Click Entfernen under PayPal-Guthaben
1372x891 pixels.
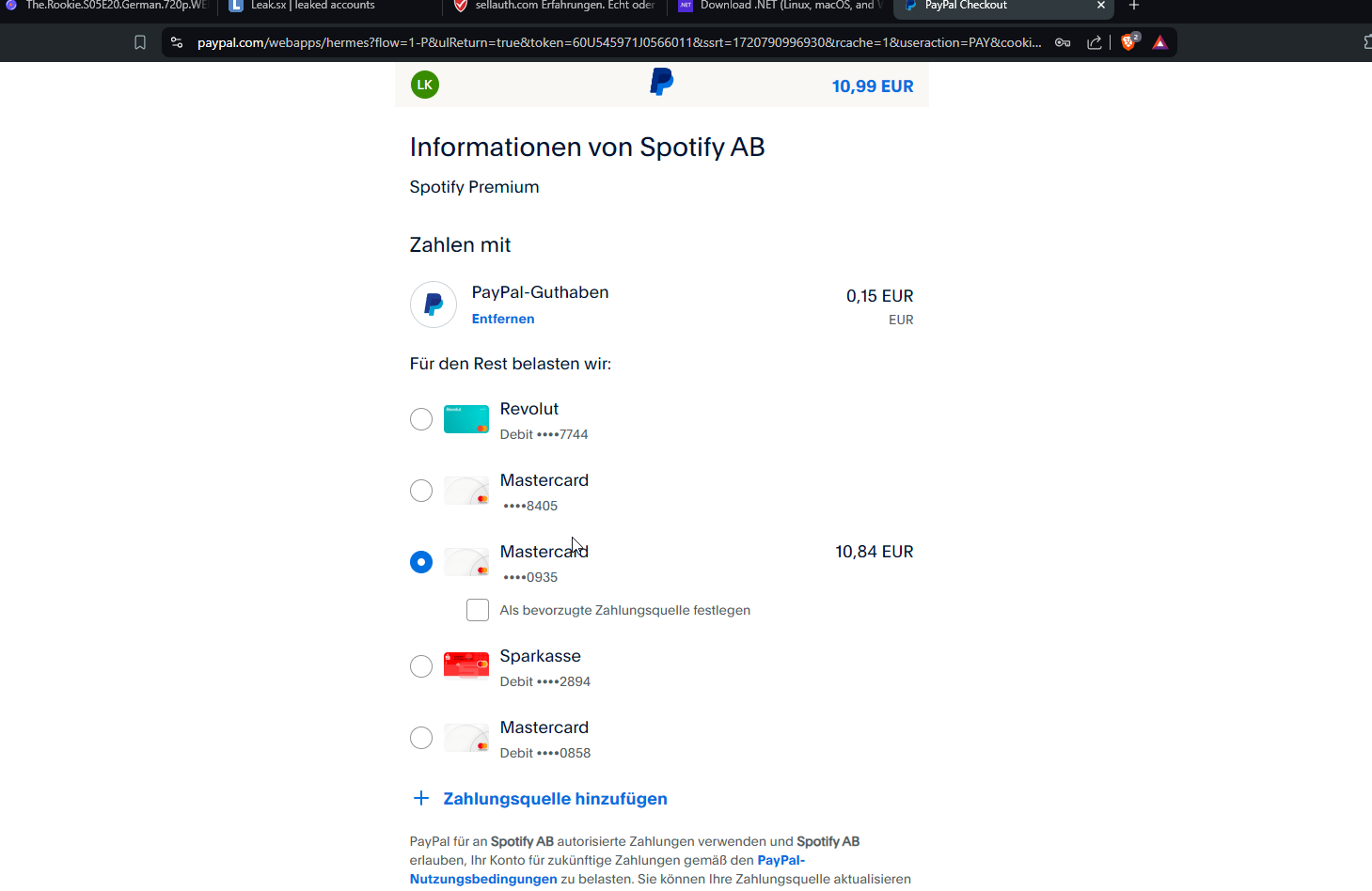(503, 319)
